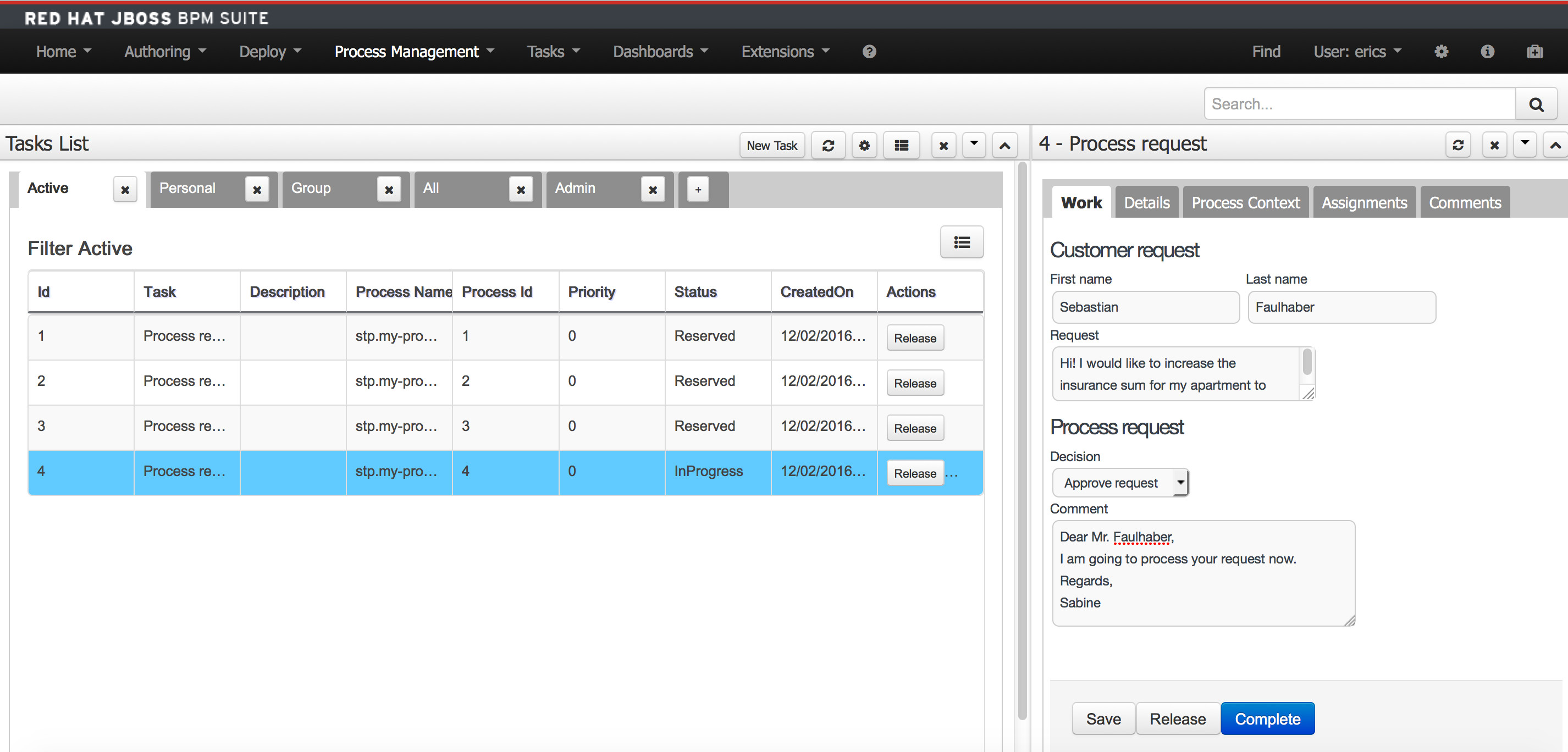
Task: Open the Decision dropdown
Action: coord(1119,483)
